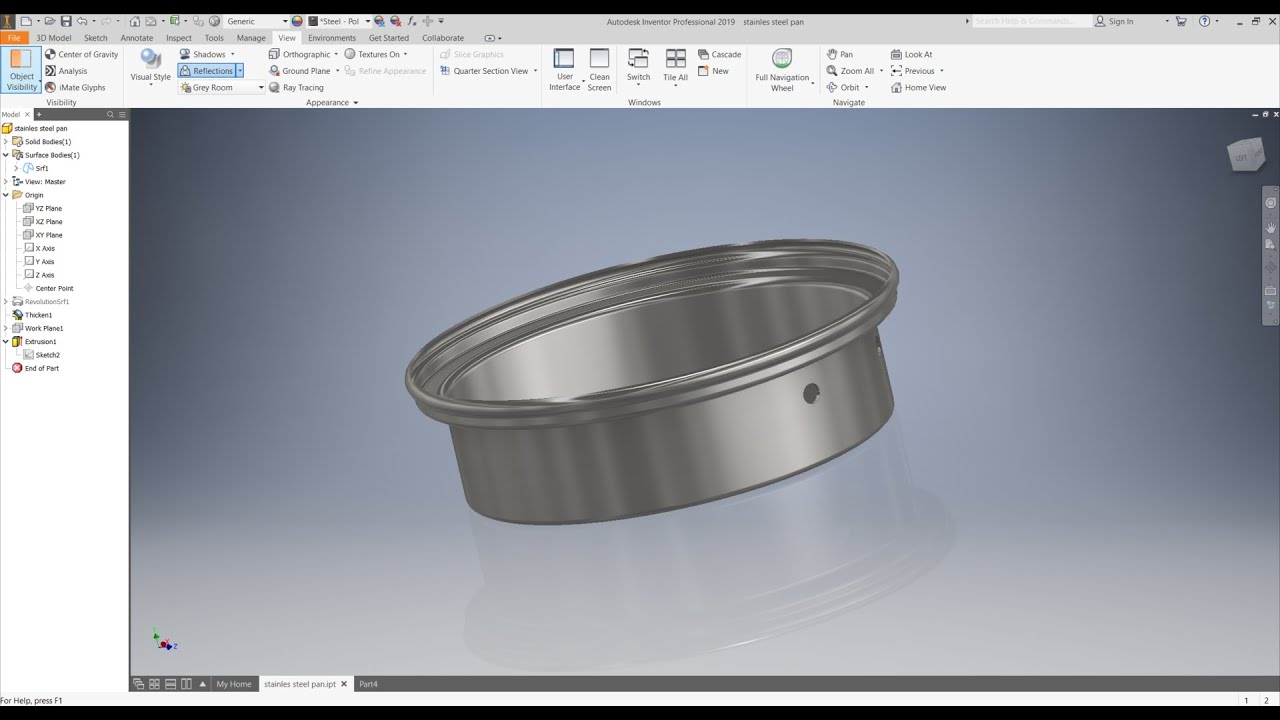This screenshot has height=720, width=1280.
Task: Switch to the Part4 document tab
Action: (x=368, y=684)
